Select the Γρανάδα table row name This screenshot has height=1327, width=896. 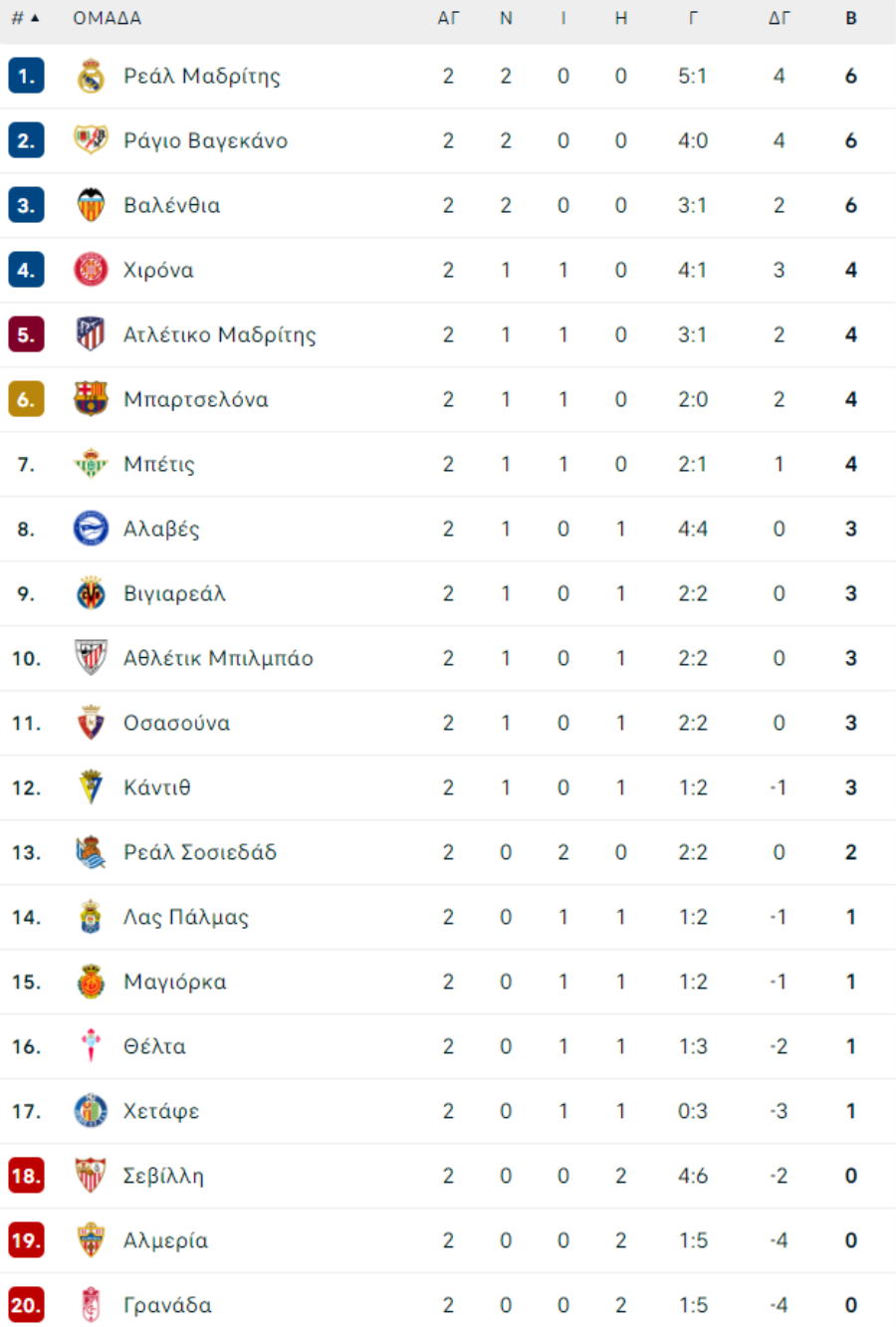pos(167,1305)
